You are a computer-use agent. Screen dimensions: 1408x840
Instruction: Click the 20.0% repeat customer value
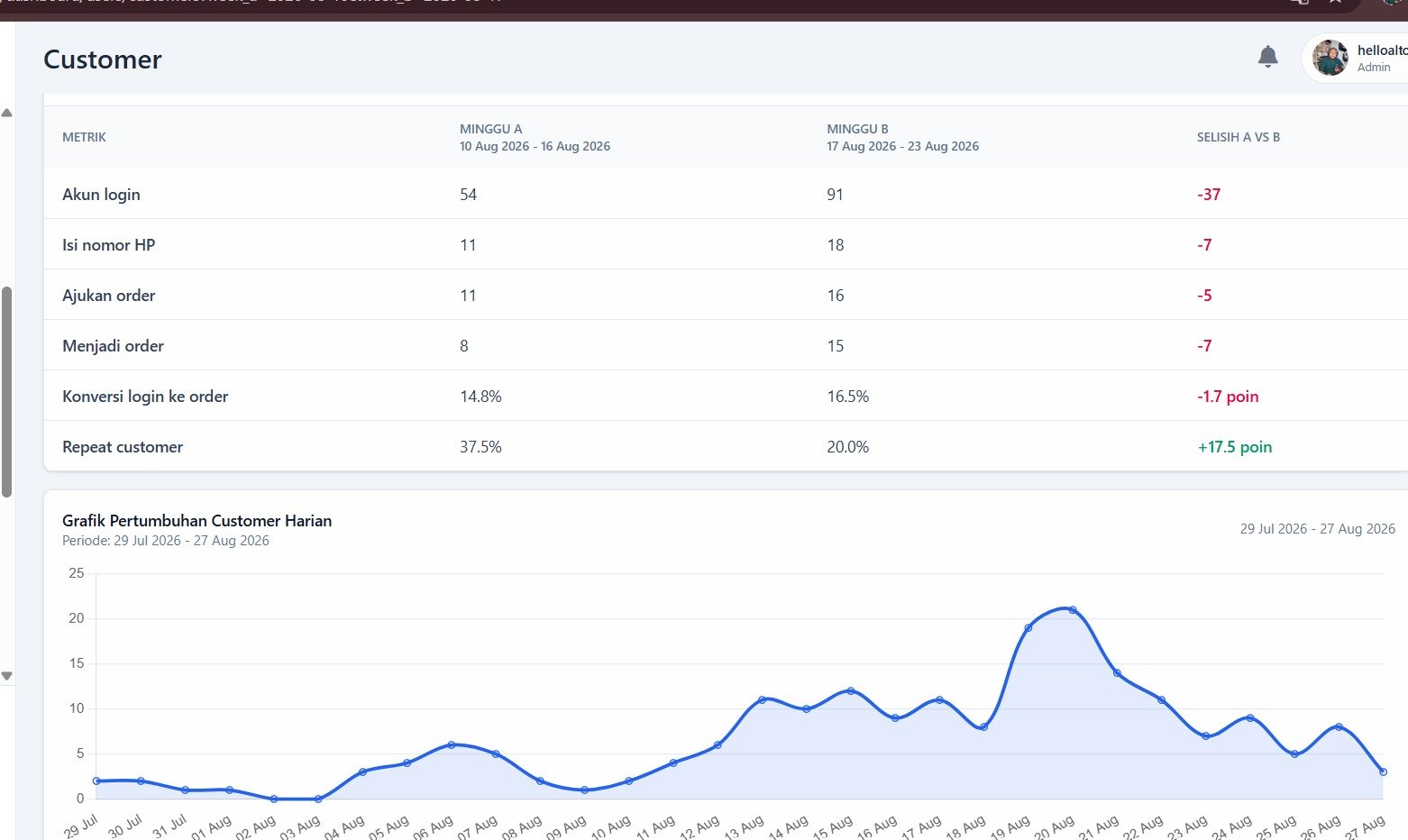pos(847,447)
